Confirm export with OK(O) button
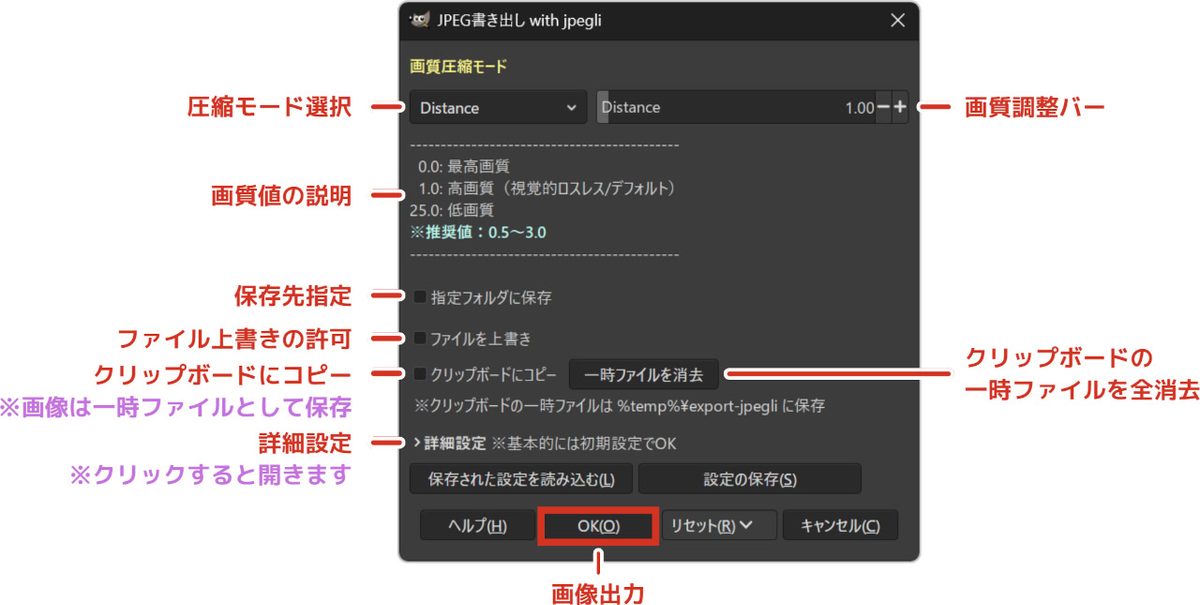The height and width of the screenshot is (605, 1200). (598, 526)
